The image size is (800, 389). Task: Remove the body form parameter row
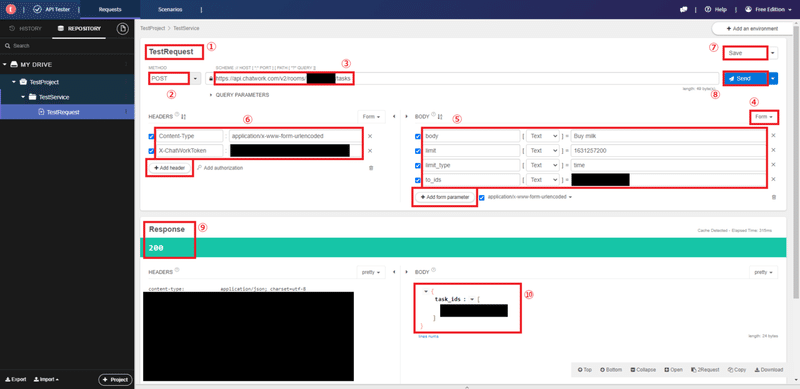point(773,135)
